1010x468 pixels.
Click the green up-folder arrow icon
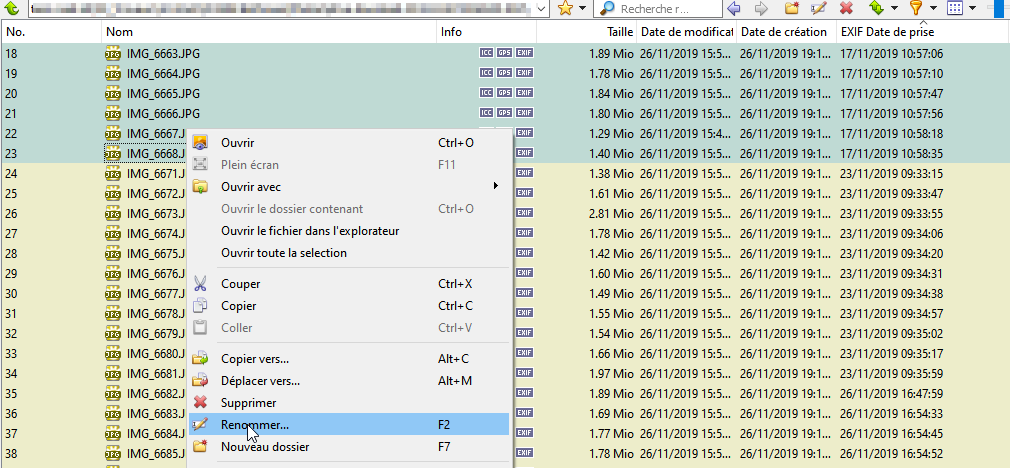[12, 9]
